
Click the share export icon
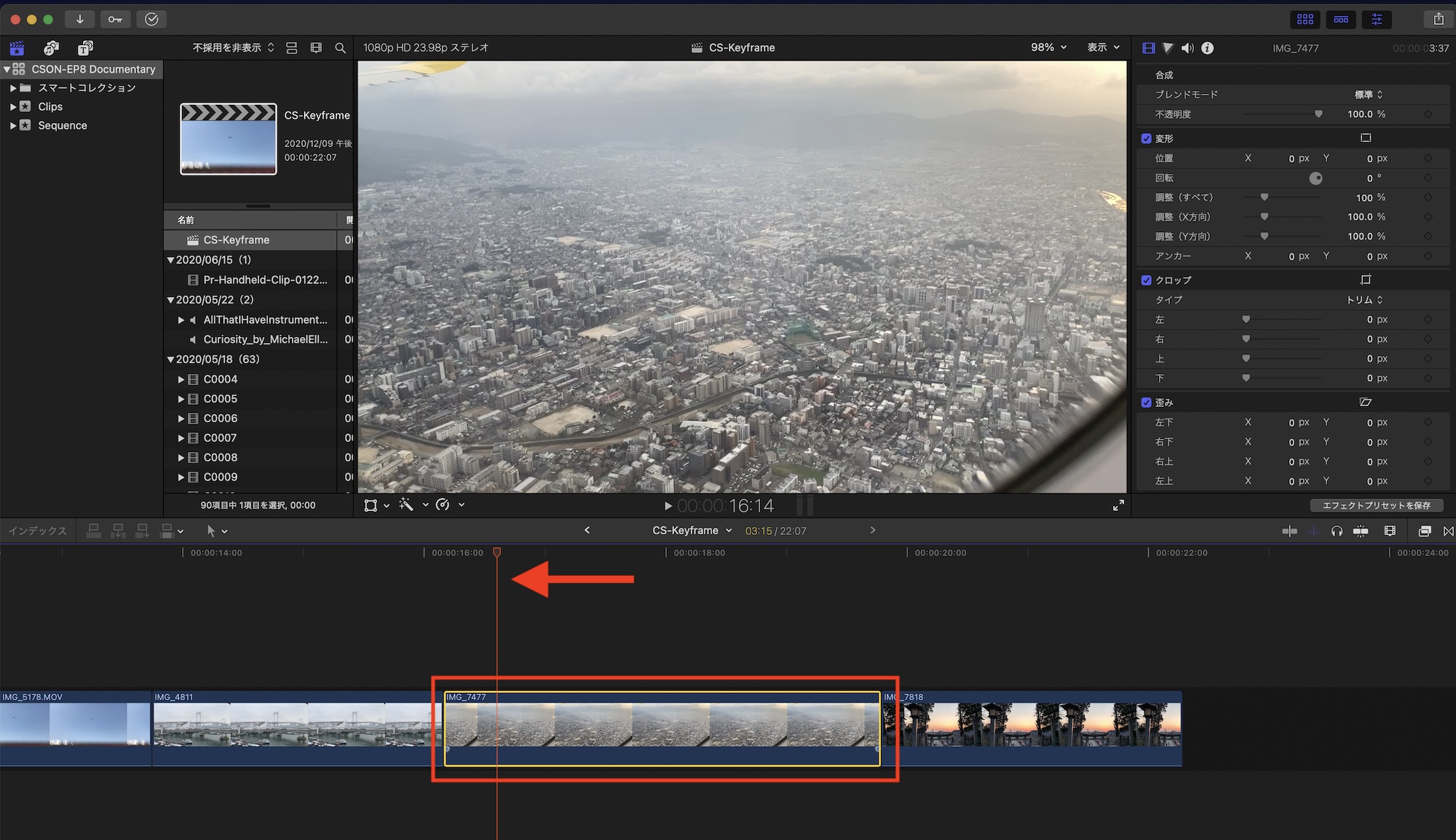click(1438, 19)
